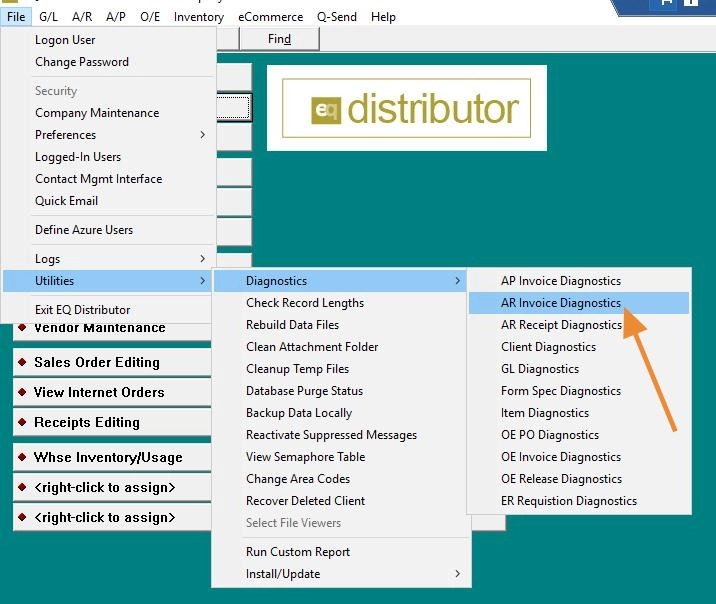The width and height of the screenshot is (716, 604).
Task: Open the O/E menu
Action: [150, 17]
